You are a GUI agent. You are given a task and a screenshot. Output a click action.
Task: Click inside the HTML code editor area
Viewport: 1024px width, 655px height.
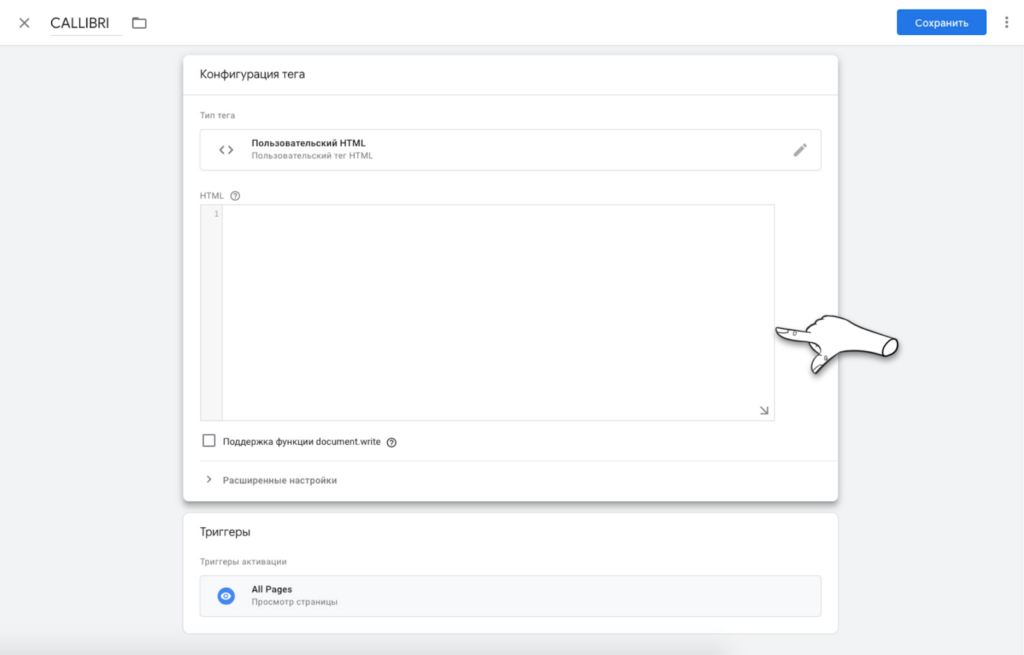click(497, 312)
